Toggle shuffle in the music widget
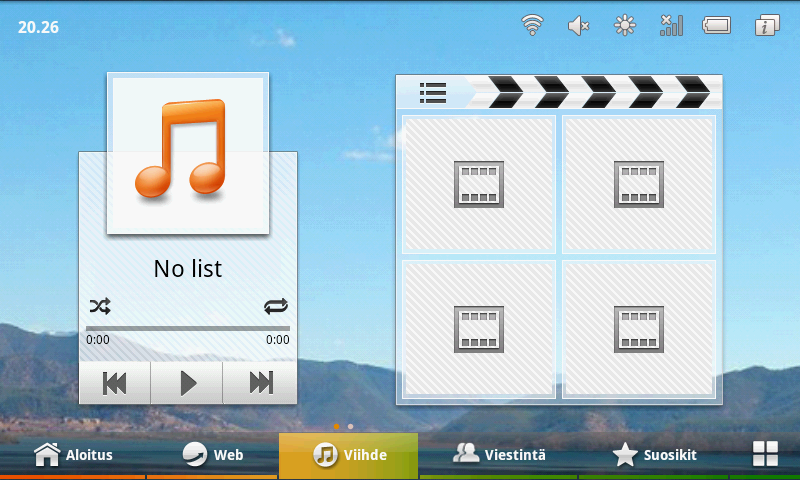This screenshot has width=800, height=480. click(x=100, y=306)
